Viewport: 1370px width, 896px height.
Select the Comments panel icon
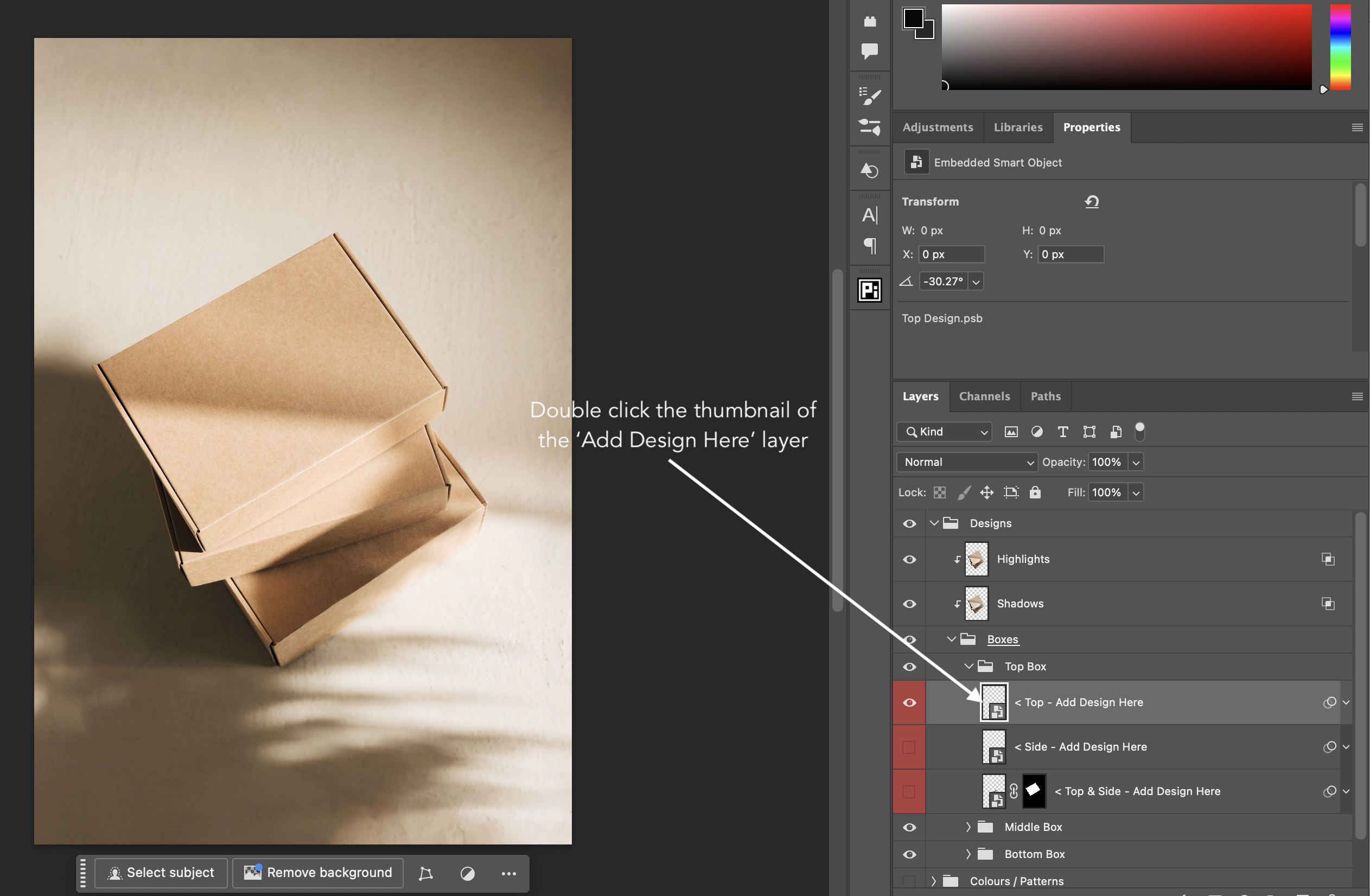point(869,50)
